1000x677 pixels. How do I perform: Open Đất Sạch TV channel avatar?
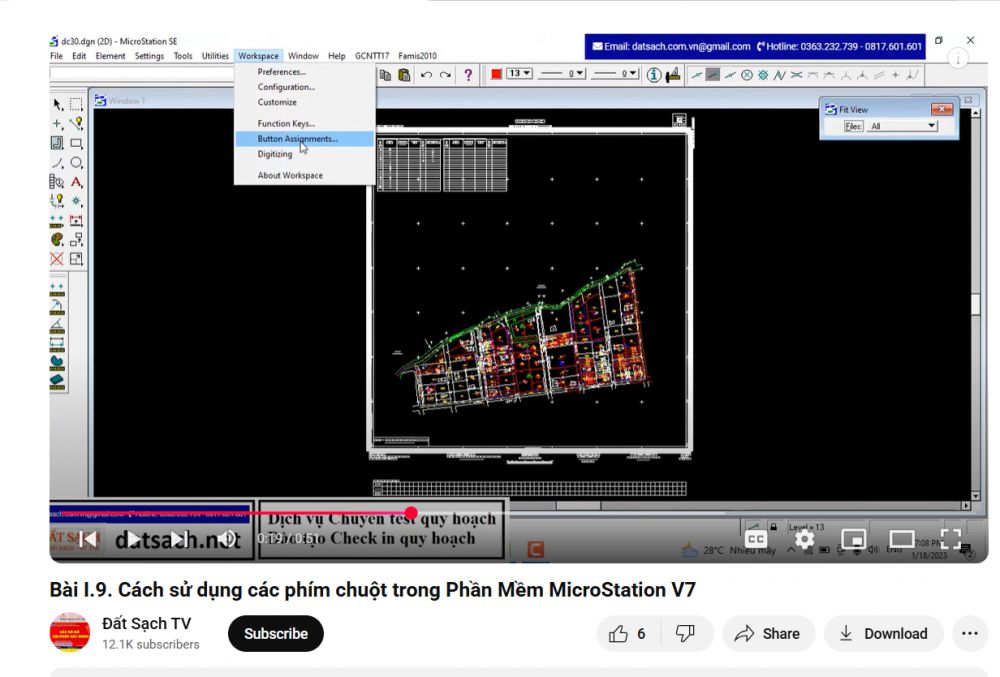click(x=70, y=633)
